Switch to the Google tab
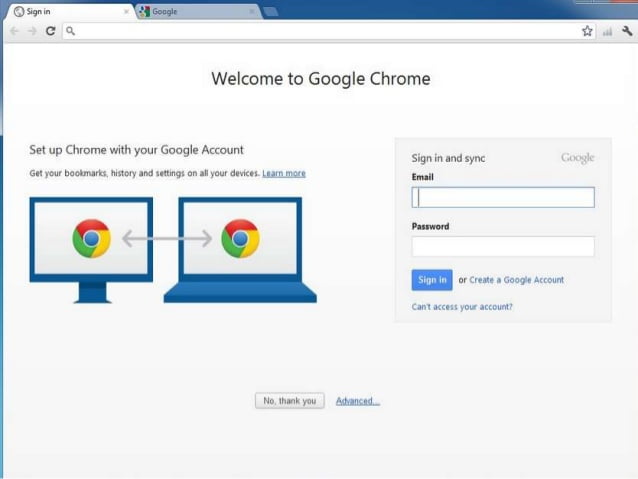The width and height of the screenshot is (638, 479). tap(198, 12)
